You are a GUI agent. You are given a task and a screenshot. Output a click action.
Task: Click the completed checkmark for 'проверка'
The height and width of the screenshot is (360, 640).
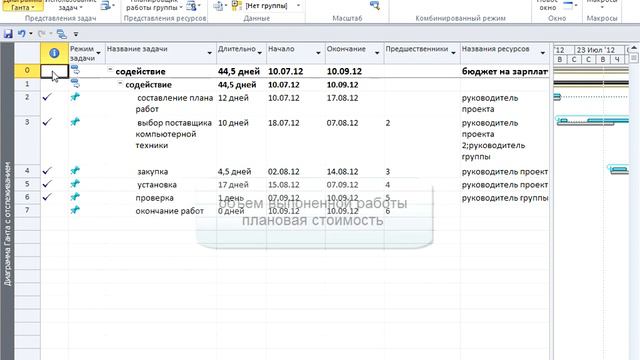tap(47, 197)
